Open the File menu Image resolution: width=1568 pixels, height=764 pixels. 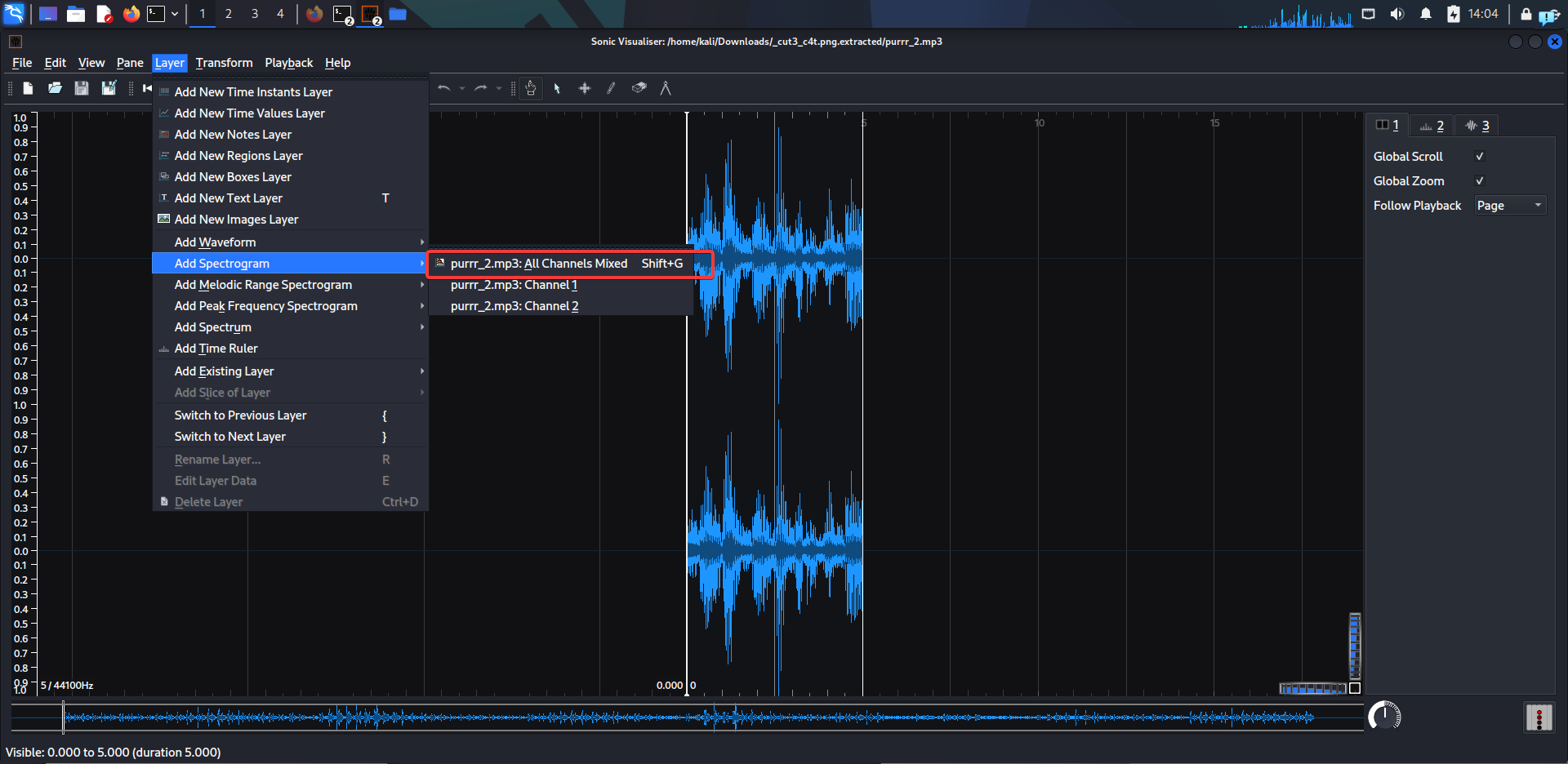[22, 63]
